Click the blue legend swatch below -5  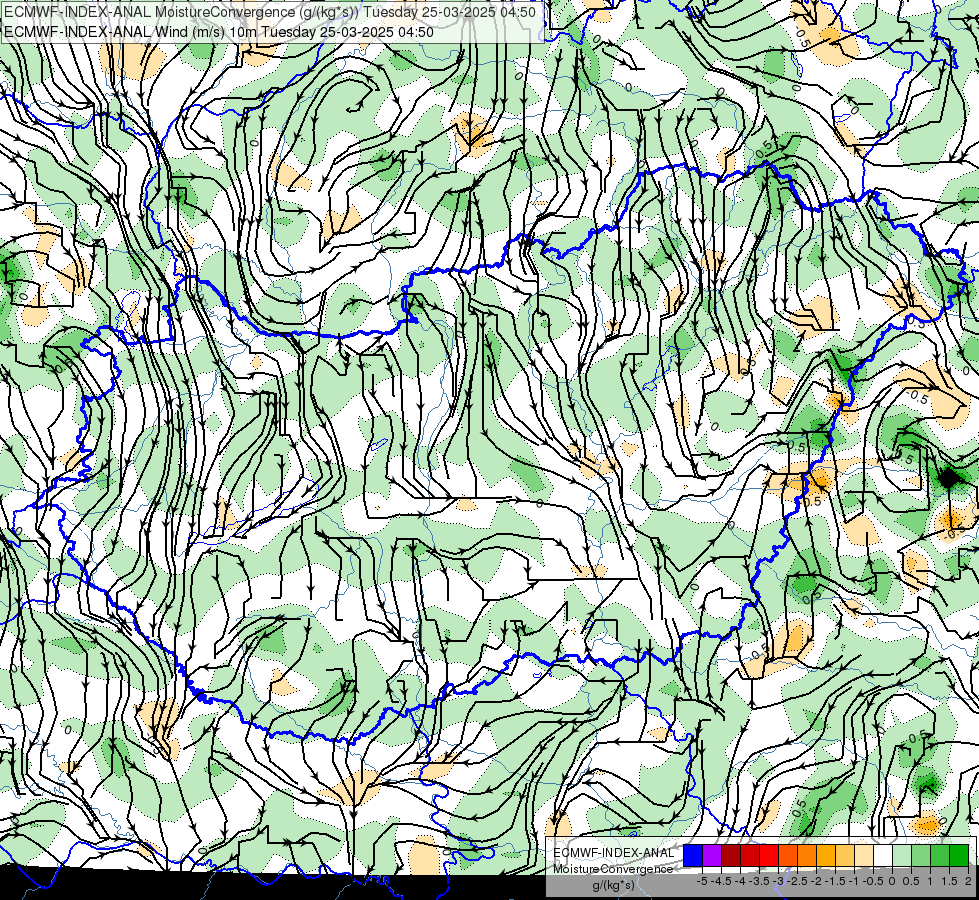click(x=693, y=856)
